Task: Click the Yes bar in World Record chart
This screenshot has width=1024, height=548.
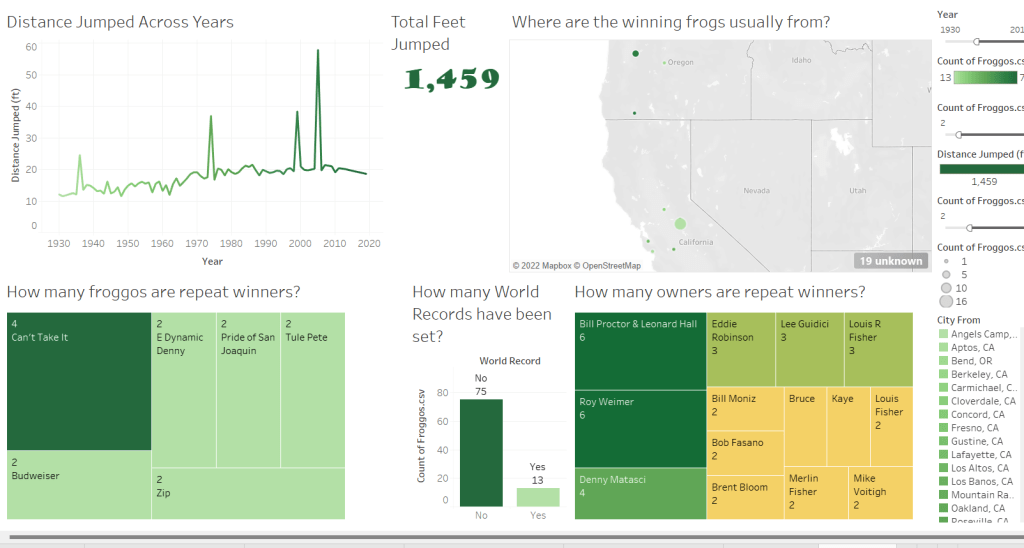Action: (538, 496)
